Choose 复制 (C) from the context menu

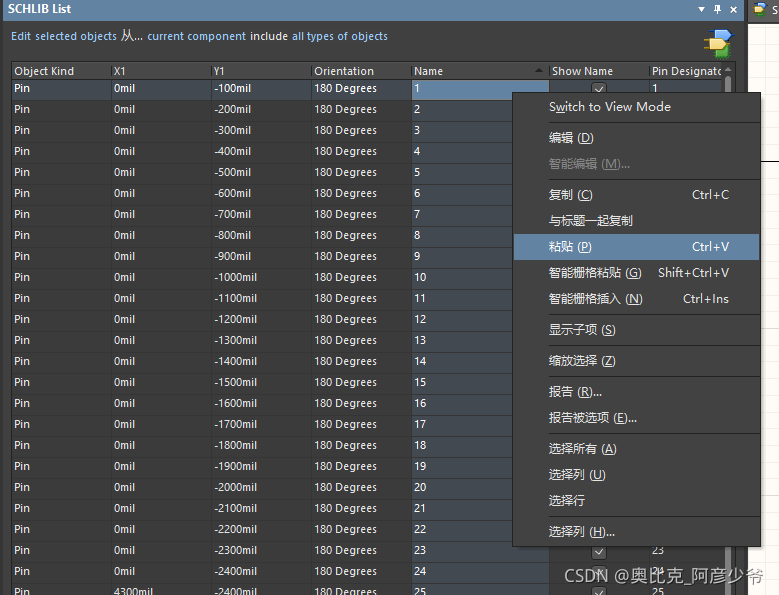point(636,195)
